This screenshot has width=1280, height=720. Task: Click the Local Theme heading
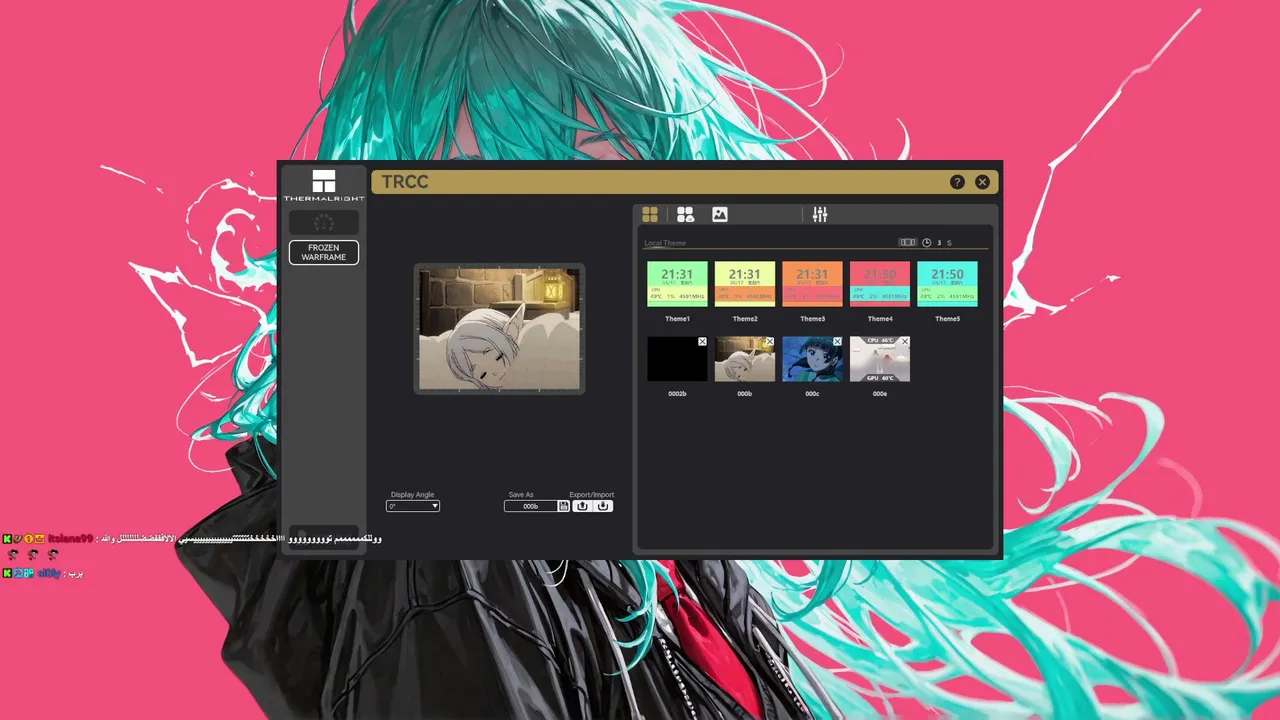click(x=665, y=243)
